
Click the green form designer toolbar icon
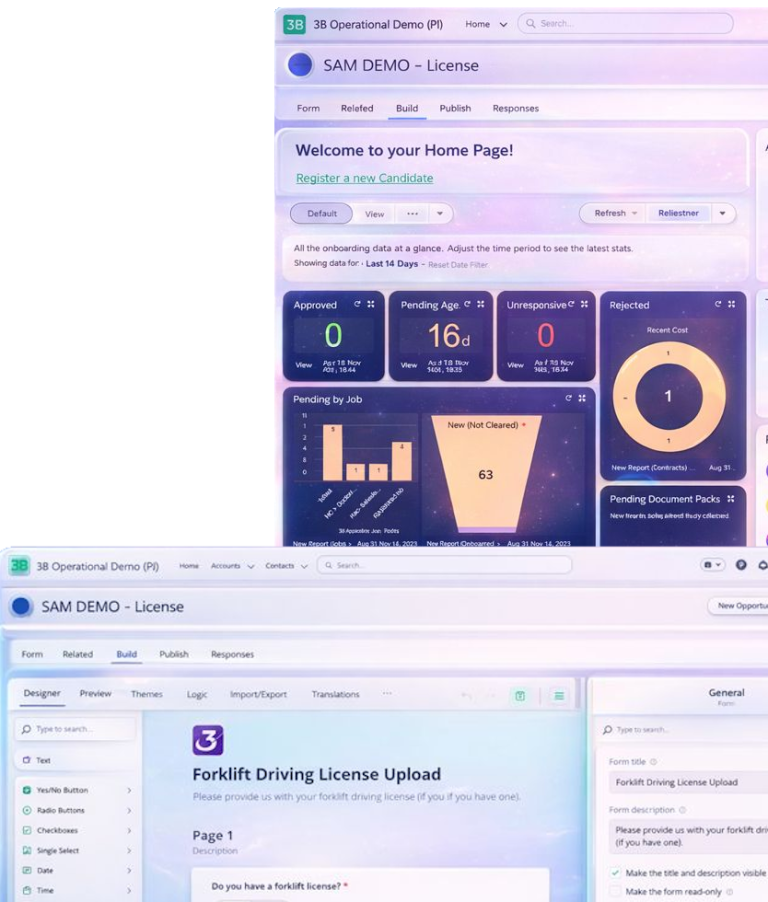[x=520, y=695]
